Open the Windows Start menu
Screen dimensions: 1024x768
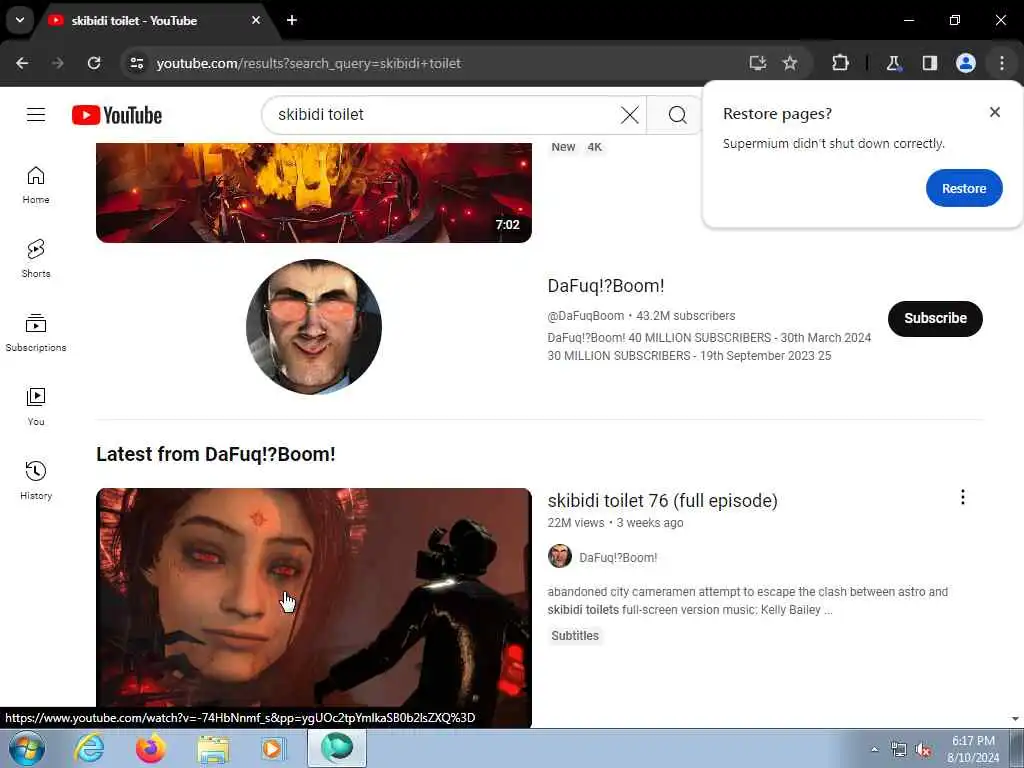click(x=27, y=748)
